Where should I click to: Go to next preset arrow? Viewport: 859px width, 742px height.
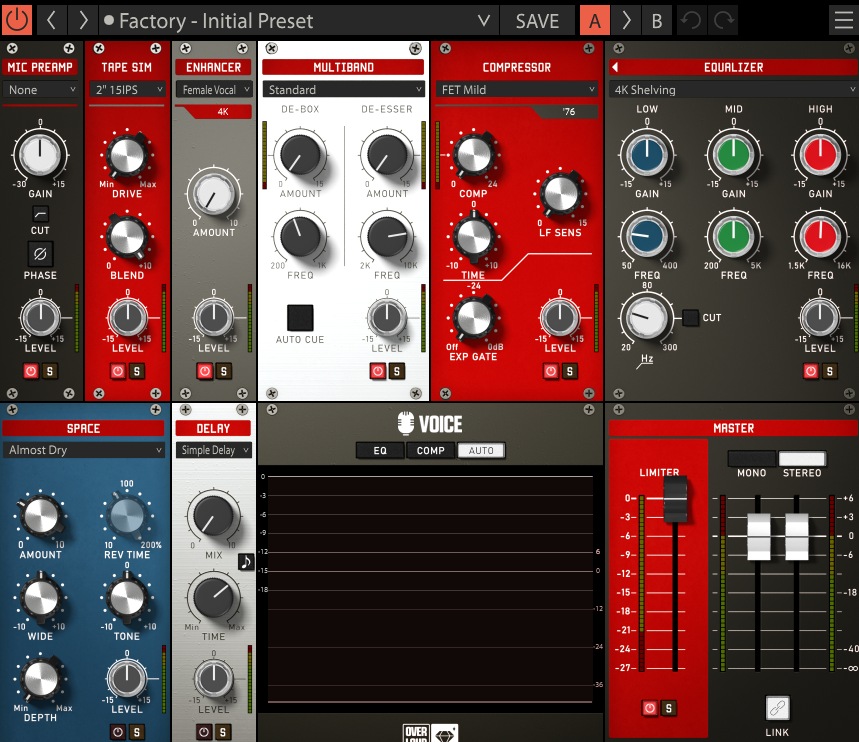point(83,20)
